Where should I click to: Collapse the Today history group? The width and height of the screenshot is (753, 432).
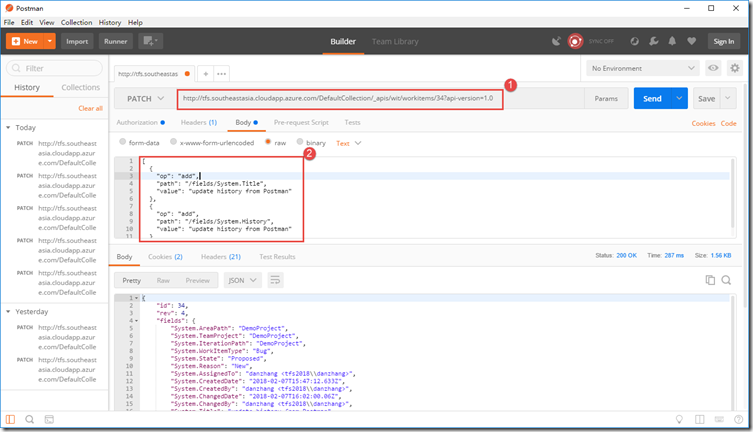pos(8,128)
